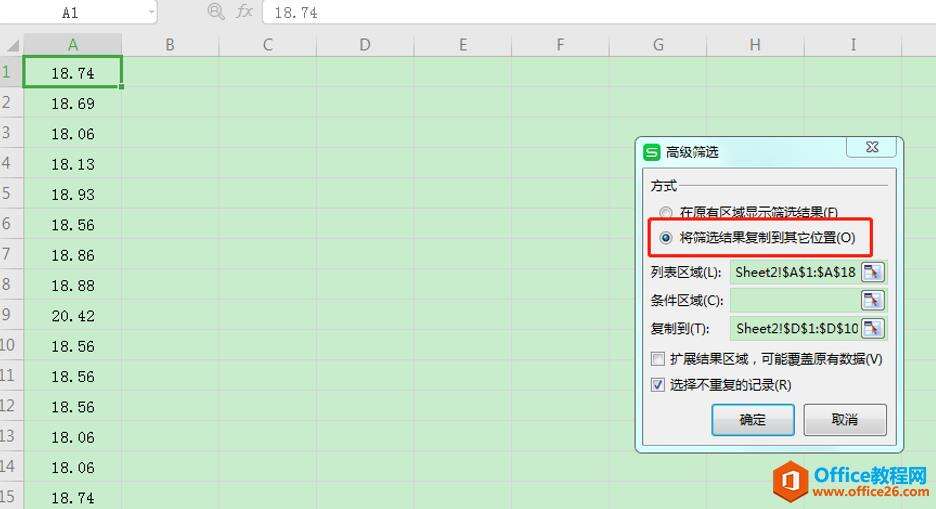936x509 pixels.
Task: Select copy filter results to other location
Action: tap(666, 238)
